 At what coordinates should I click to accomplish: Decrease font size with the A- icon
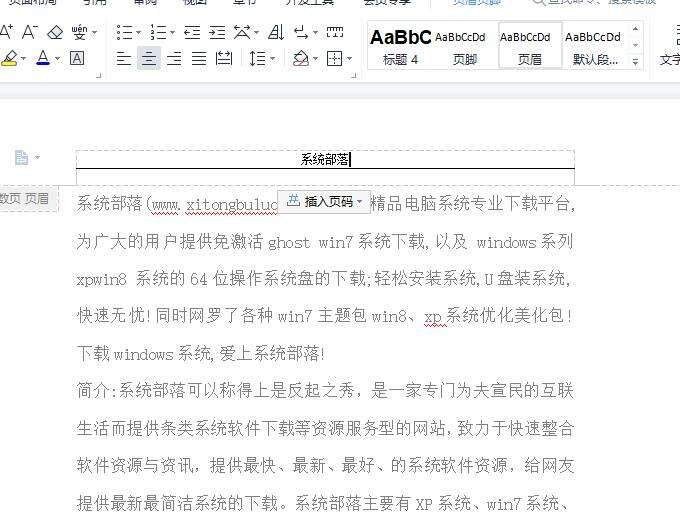coord(30,32)
